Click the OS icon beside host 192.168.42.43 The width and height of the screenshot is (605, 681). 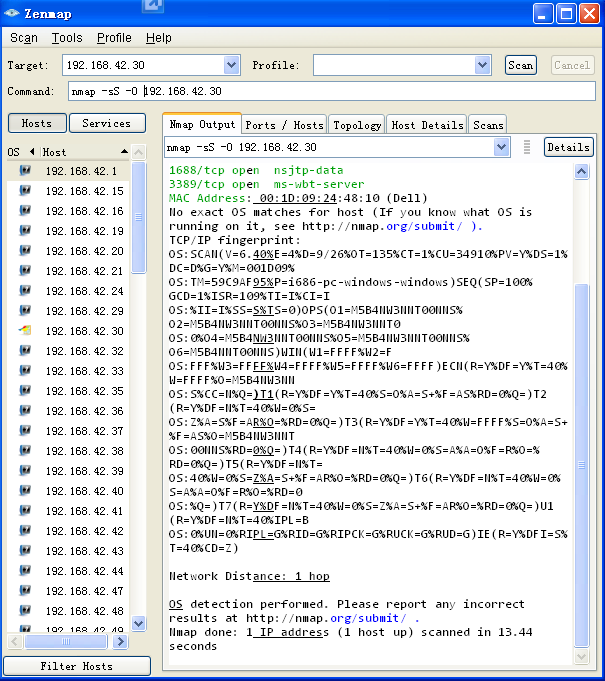coord(25,550)
